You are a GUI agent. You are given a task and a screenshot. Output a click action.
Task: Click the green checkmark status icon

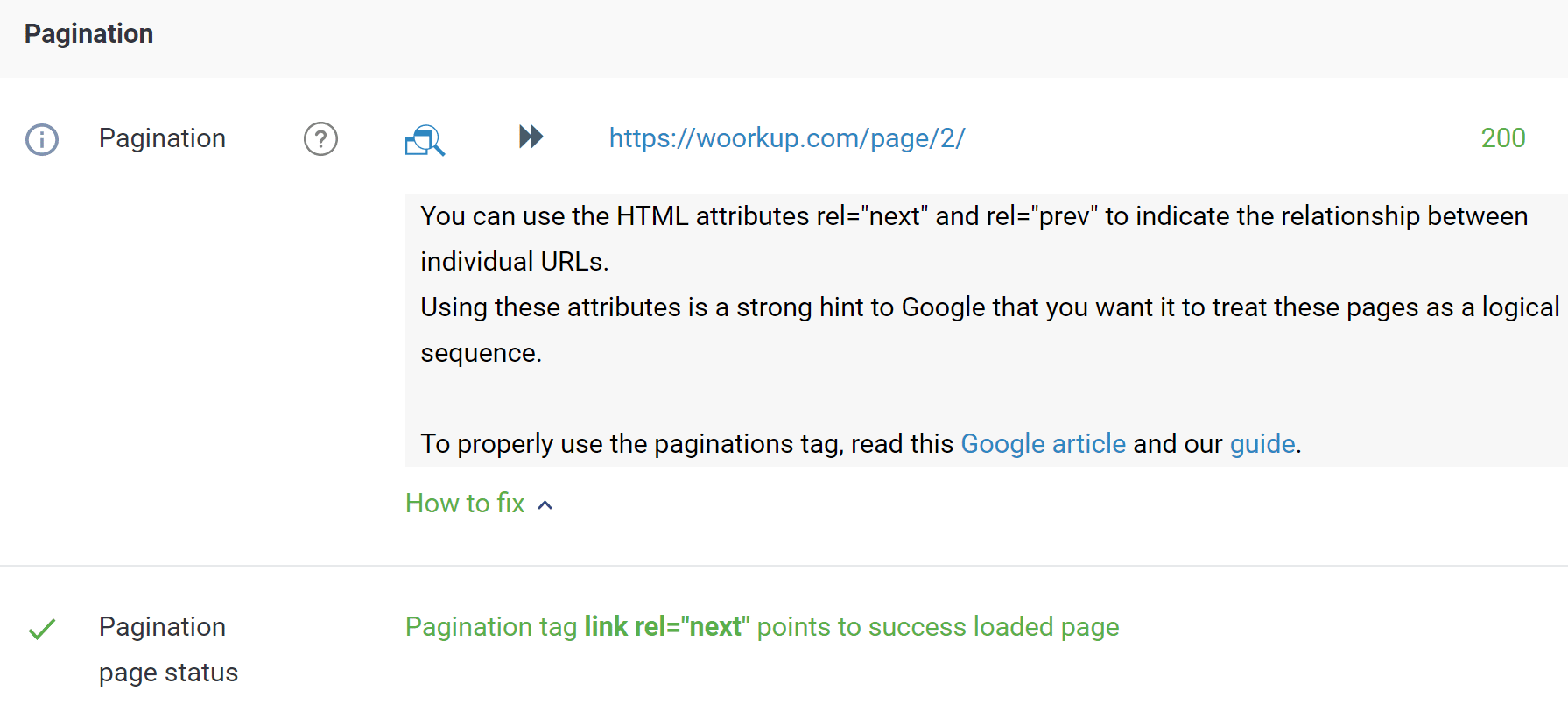[42, 629]
